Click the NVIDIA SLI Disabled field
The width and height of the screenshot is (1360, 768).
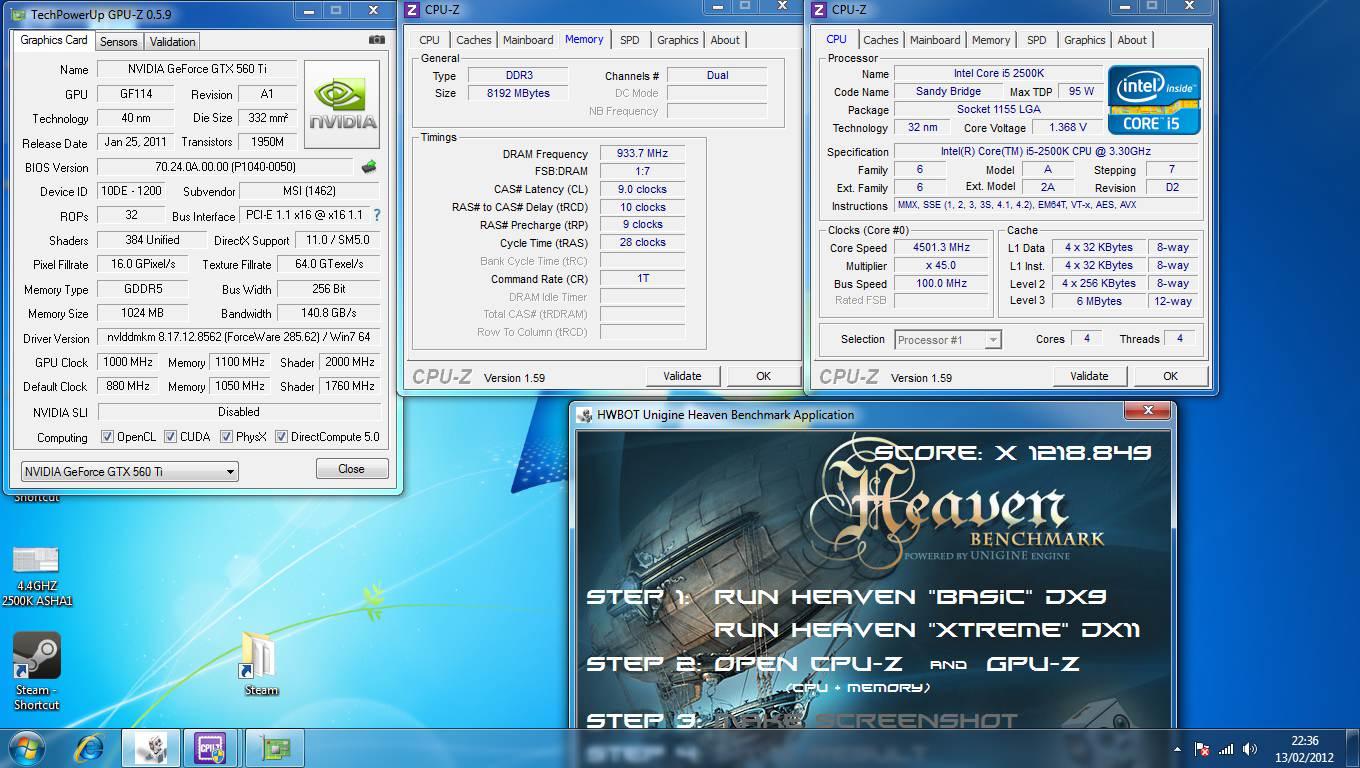[x=239, y=412]
